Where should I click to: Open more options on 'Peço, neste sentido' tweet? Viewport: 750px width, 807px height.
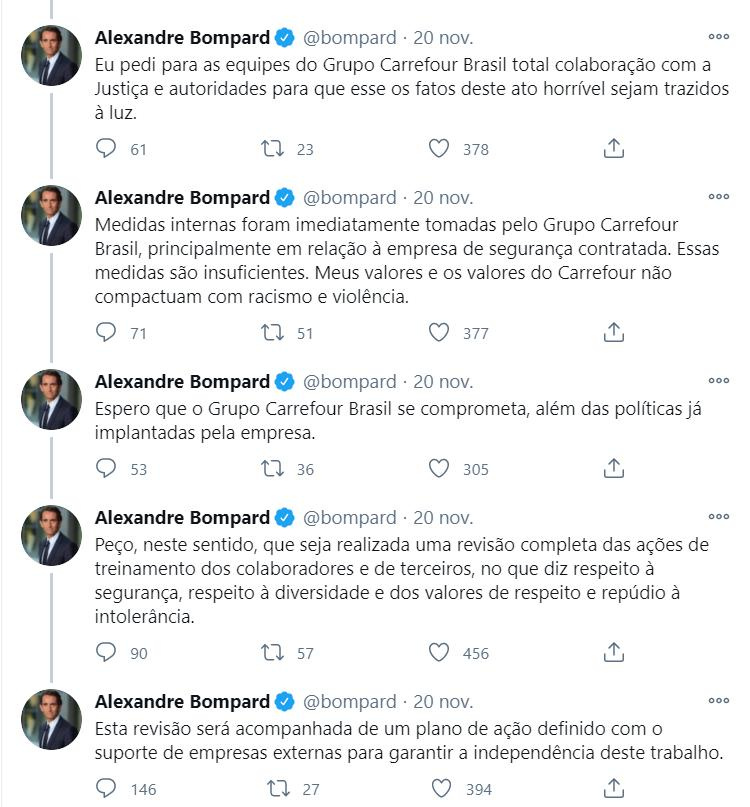(x=718, y=516)
